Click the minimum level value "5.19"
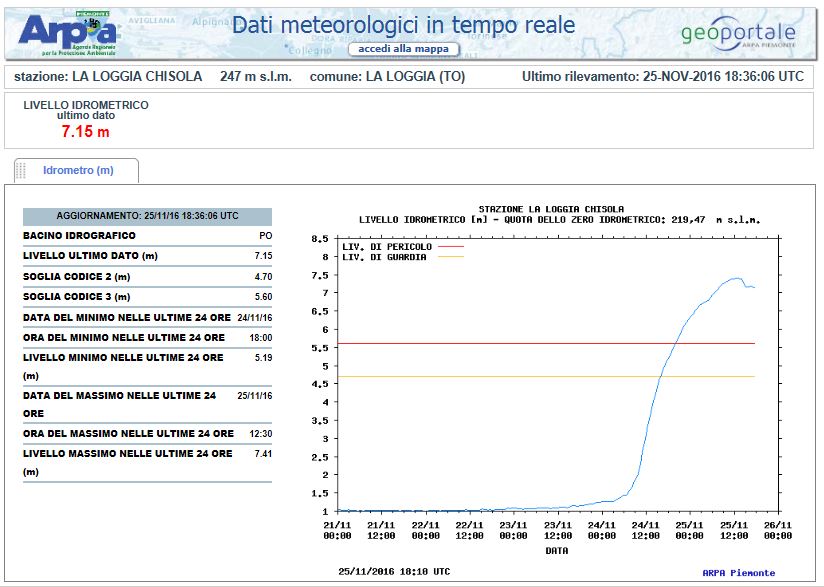The width and height of the screenshot is (824, 587). coord(263,357)
